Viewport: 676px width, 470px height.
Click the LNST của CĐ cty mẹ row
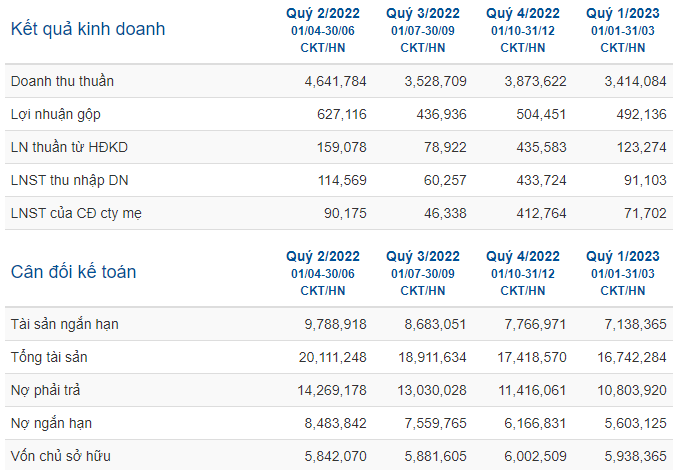click(x=339, y=213)
